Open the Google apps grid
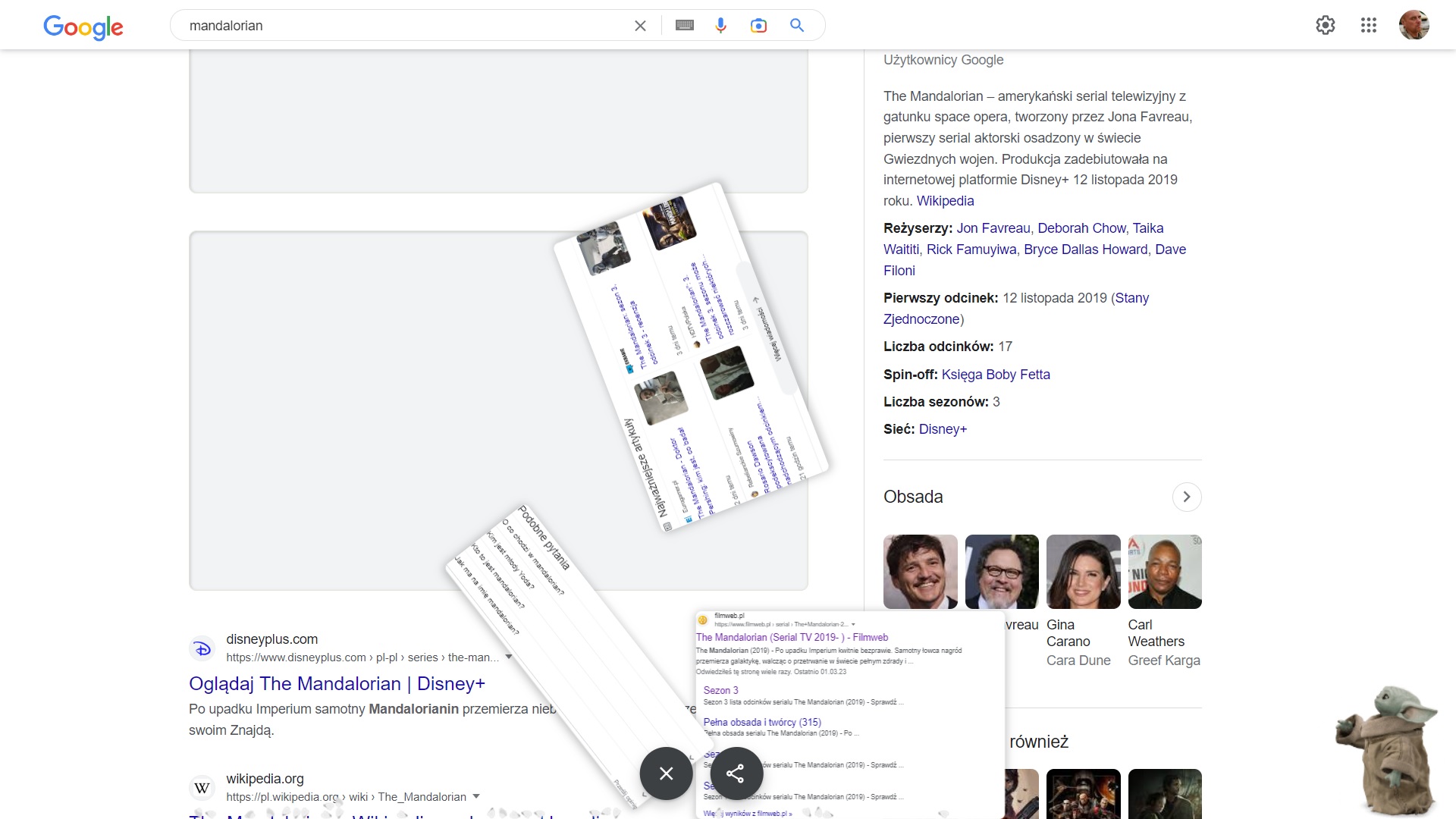This screenshot has width=1456, height=819. 1368,26
